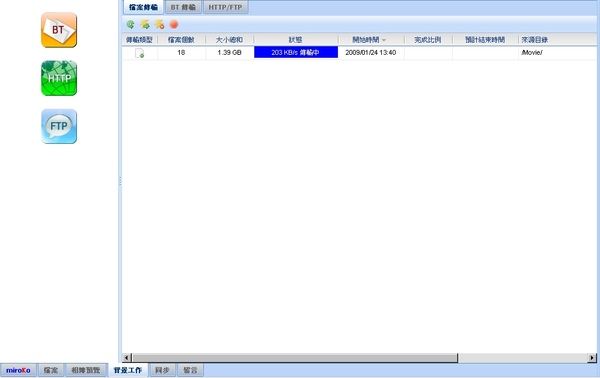
Task: Sort by the 大小總和 column header
Action: tap(230, 40)
